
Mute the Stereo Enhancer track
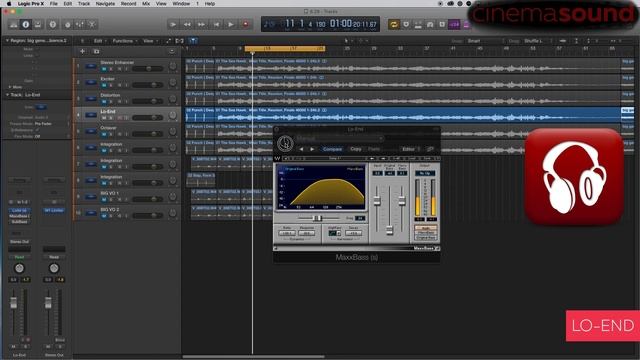[x=104, y=69]
